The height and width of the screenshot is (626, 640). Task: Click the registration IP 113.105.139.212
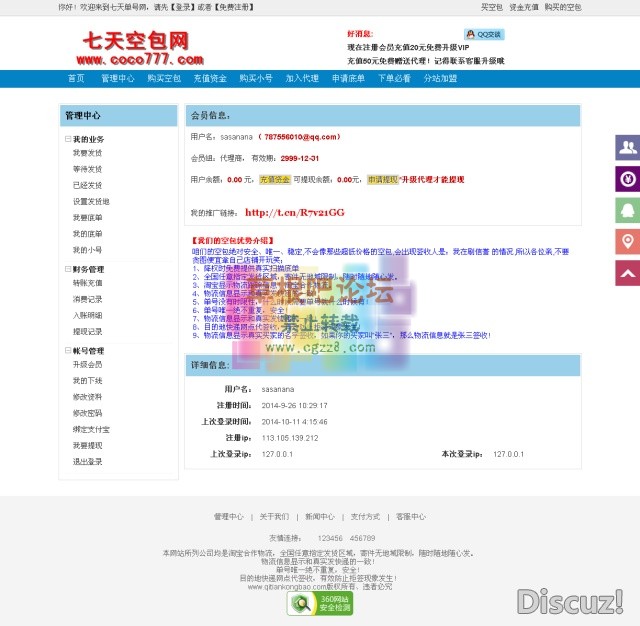290,438
